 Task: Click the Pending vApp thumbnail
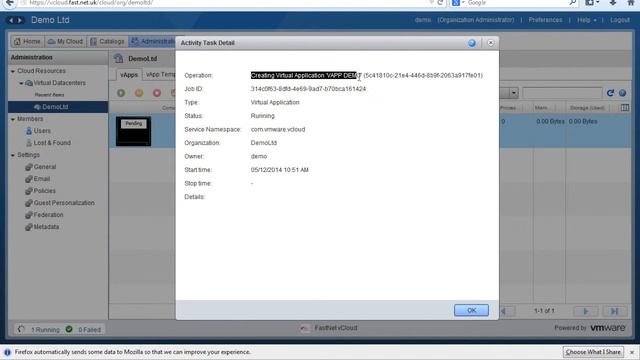pyautogui.click(x=133, y=131)
